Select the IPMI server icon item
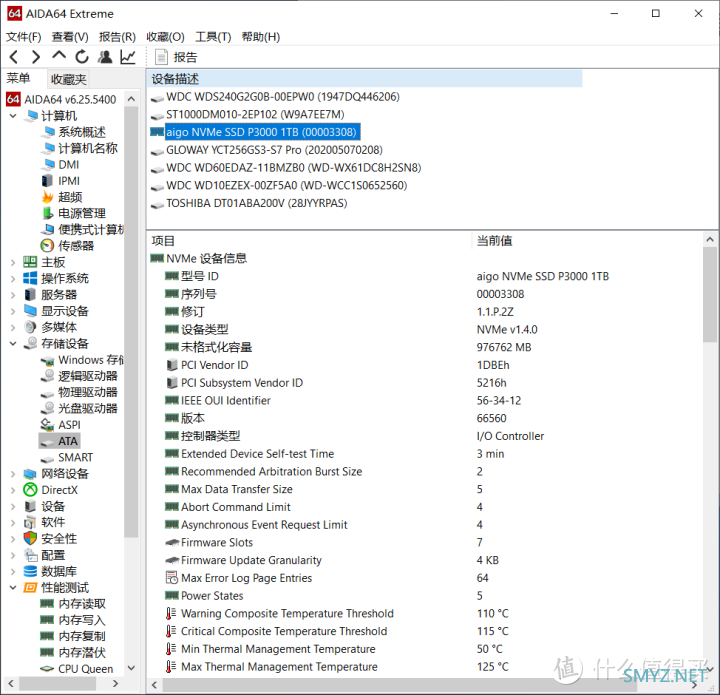The width and height of the screenshot is (720, 695). tap(47, 181)
